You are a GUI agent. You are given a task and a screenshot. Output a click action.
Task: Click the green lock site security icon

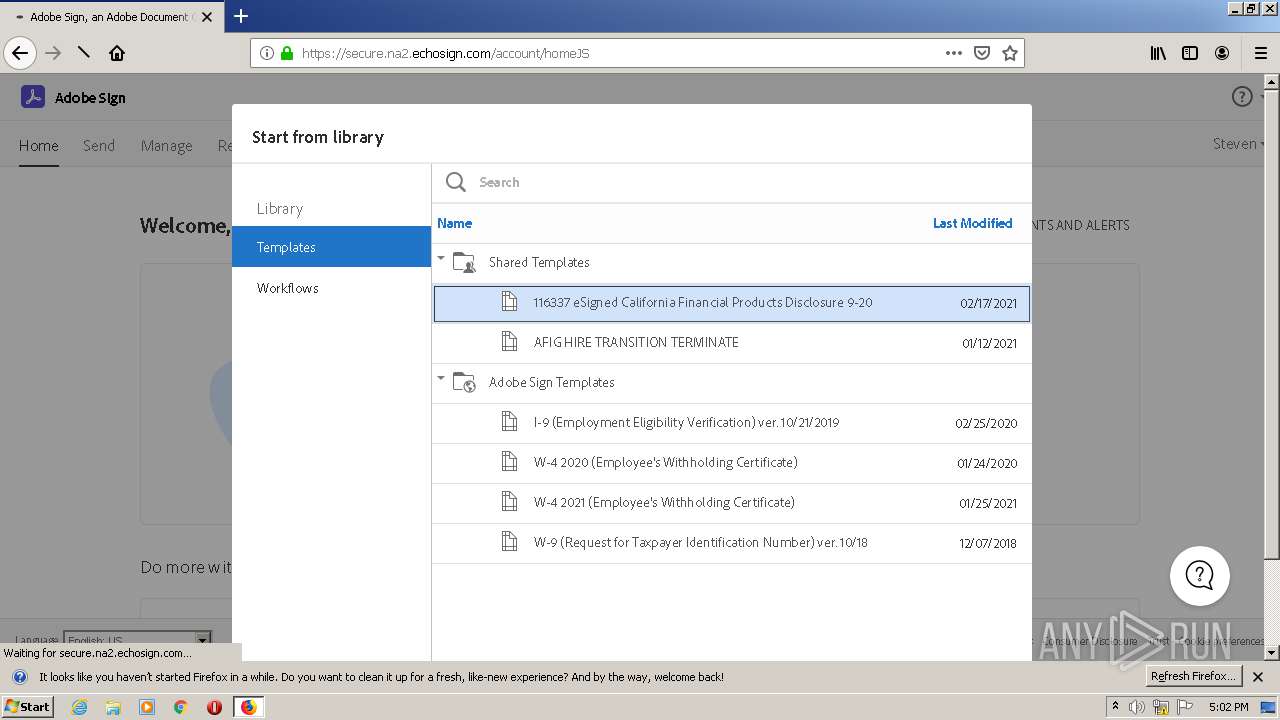click(287, 53)
